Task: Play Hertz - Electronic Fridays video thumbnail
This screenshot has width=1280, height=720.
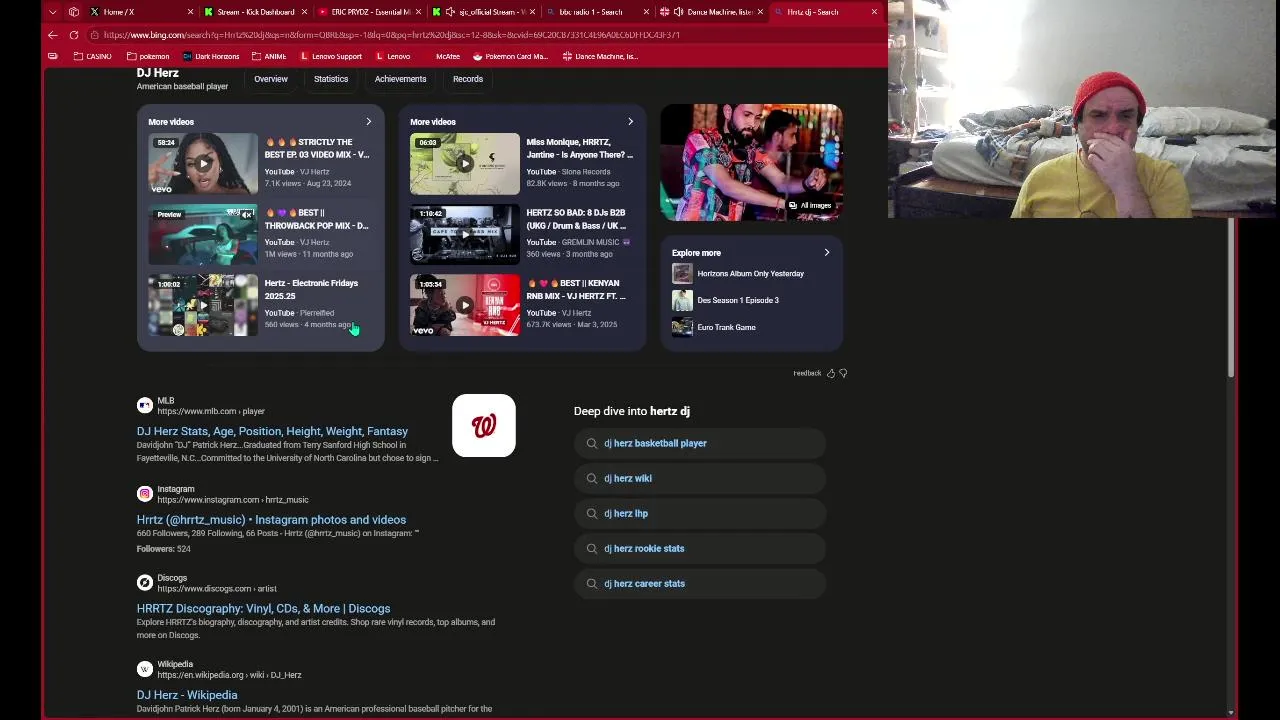Action: point(203,305)
